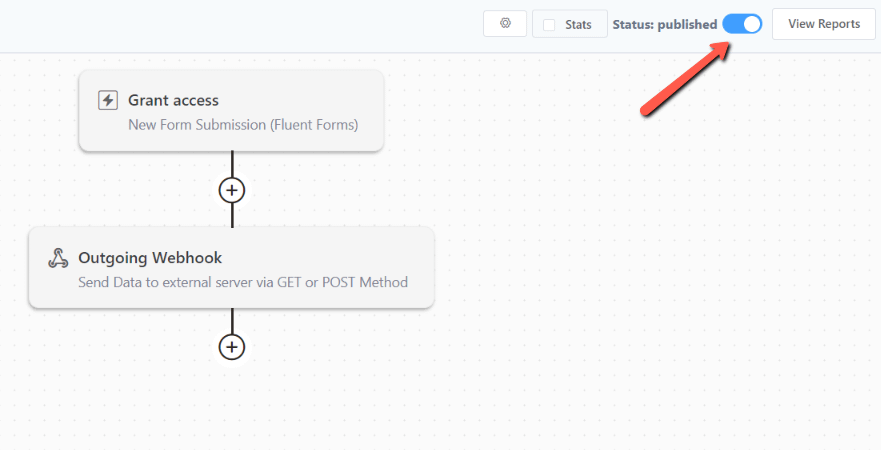Click an empty dotted canvas area
The height and width of the screenshot is (450, 881).
point(618,281)
